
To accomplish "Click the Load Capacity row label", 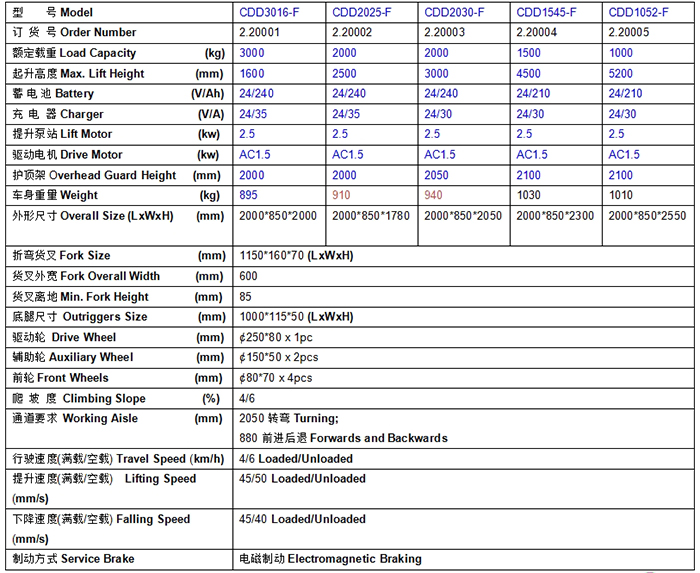I will tap(97, 53).
